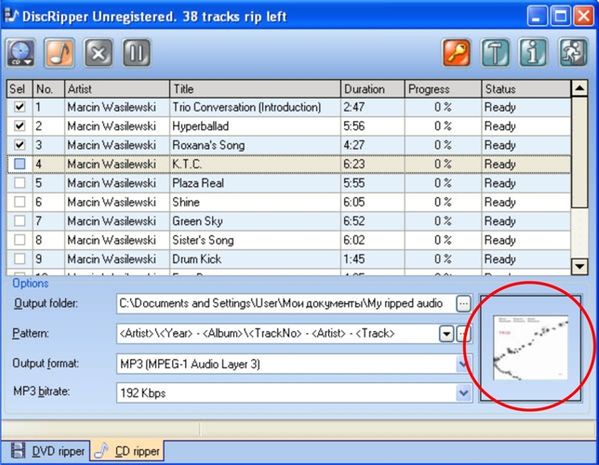Browse for output folder with ellipsis button

point(463,304)
